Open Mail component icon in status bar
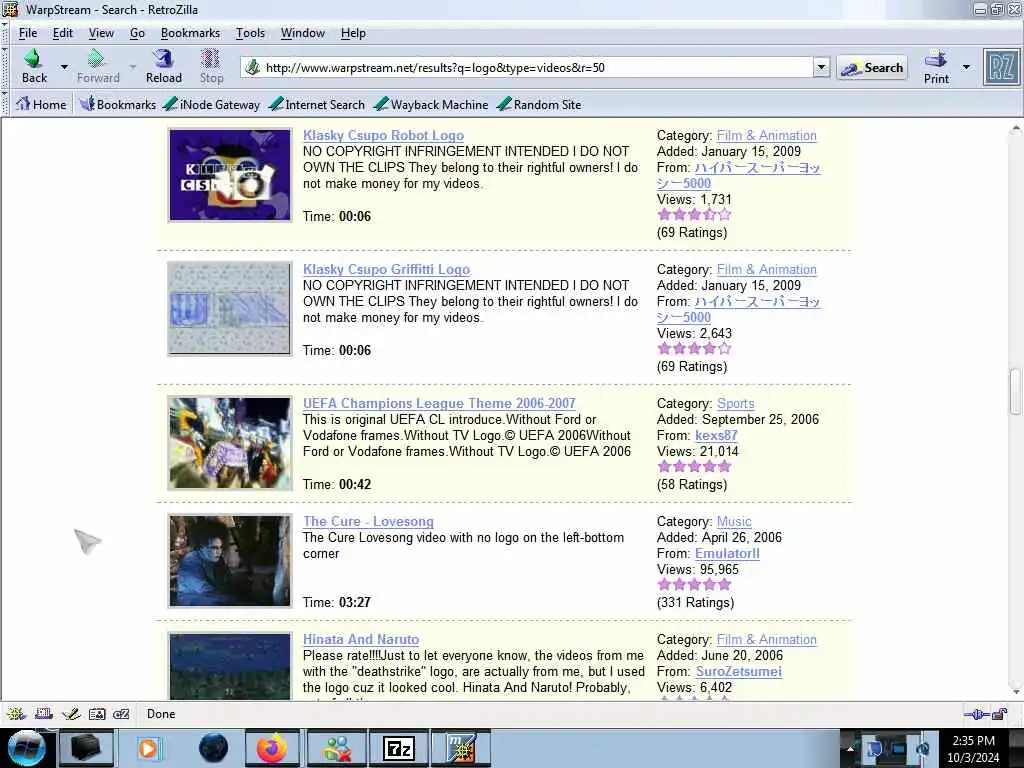The image size is (1024, 768). click(44, 714)
